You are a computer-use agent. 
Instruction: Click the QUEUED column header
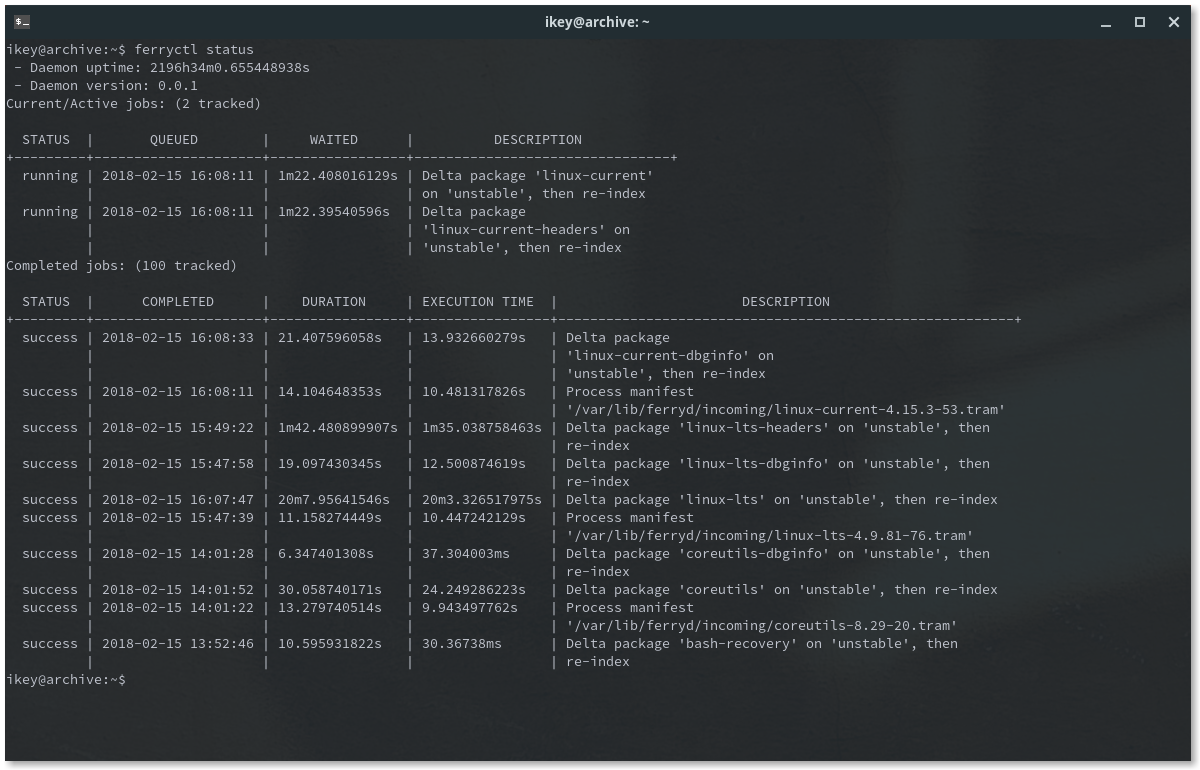coord(174,139)
